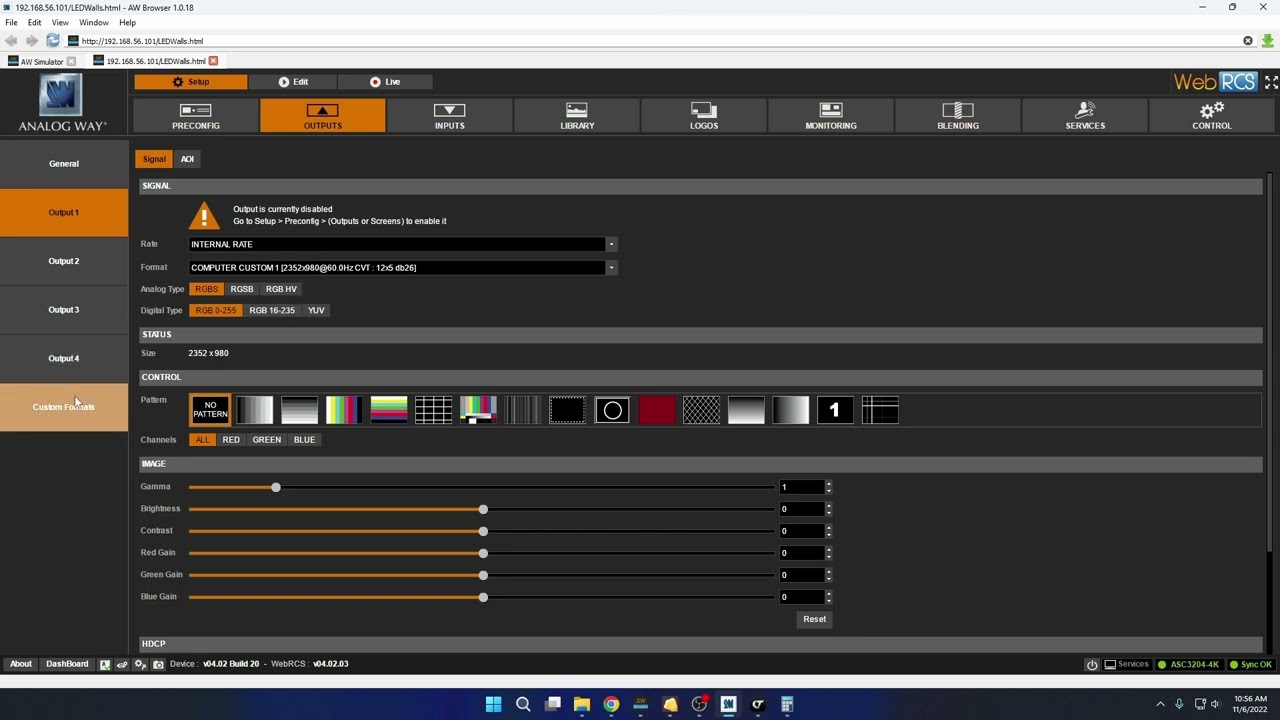Select Output 4 in sidebar
Screen dimensions: 1280x720
64,358
